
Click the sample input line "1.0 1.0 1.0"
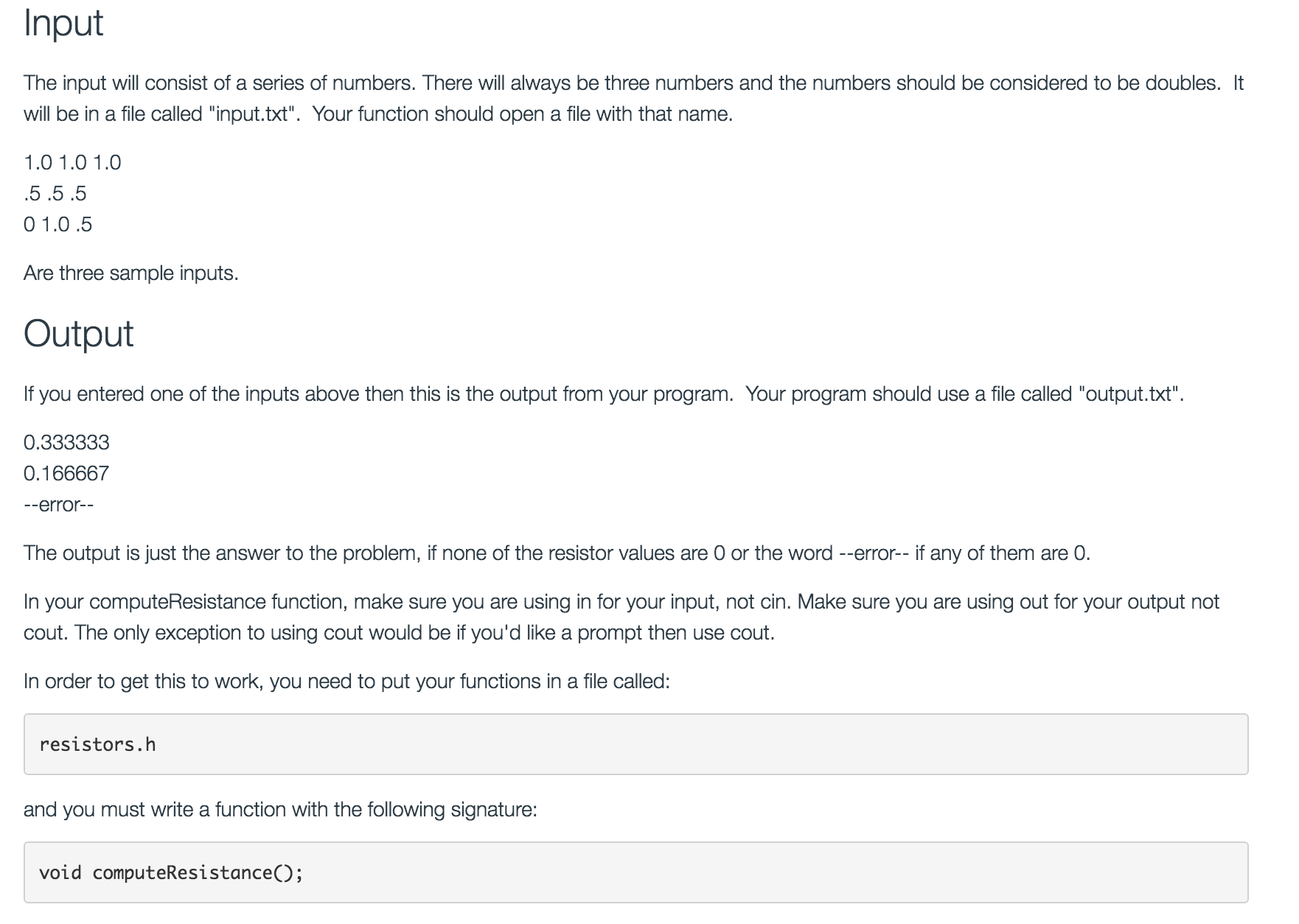(x=72, y=162)
